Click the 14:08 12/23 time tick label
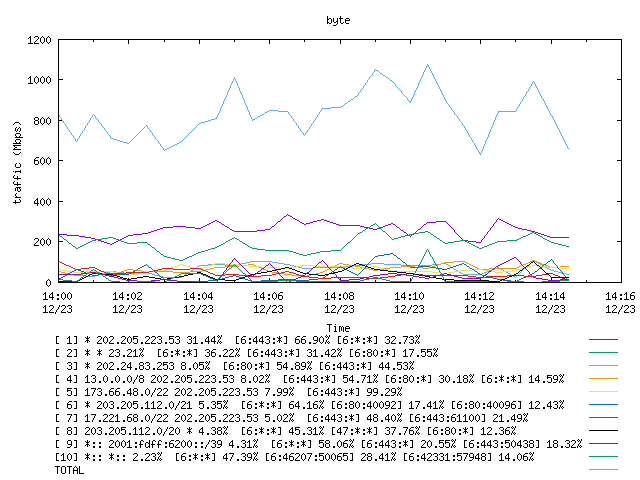640x480 pixels. 339,302
